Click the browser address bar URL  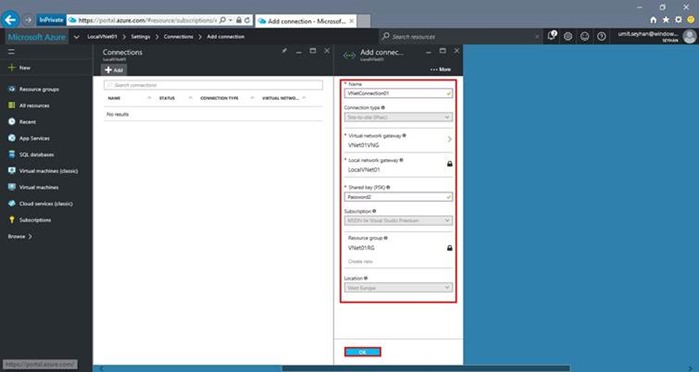(147, 20)
